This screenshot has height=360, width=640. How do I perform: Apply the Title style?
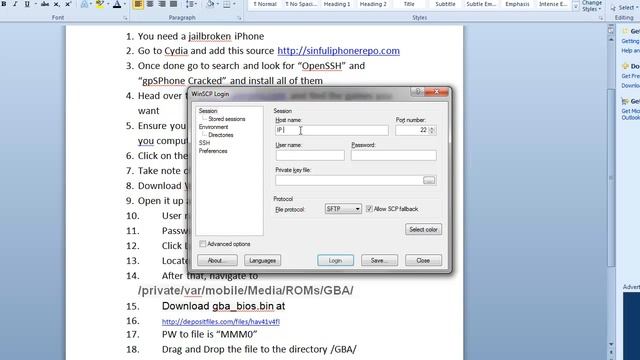coord(409,4)
